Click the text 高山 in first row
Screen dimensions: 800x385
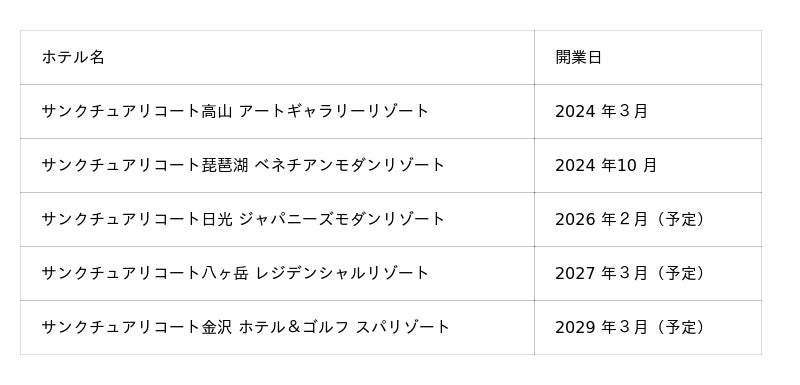pos(217,111)
